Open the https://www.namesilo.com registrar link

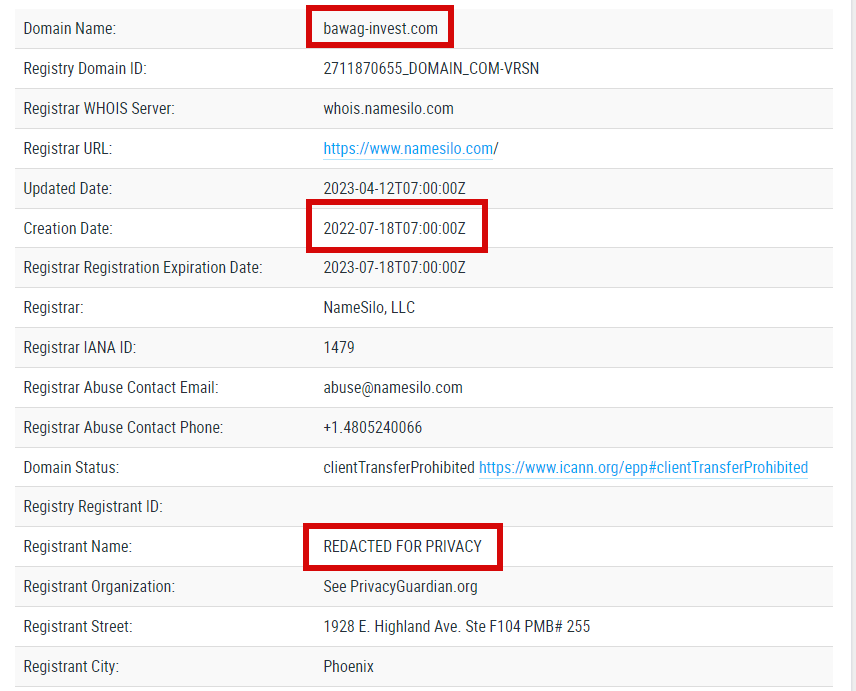(x=408, y=149)
